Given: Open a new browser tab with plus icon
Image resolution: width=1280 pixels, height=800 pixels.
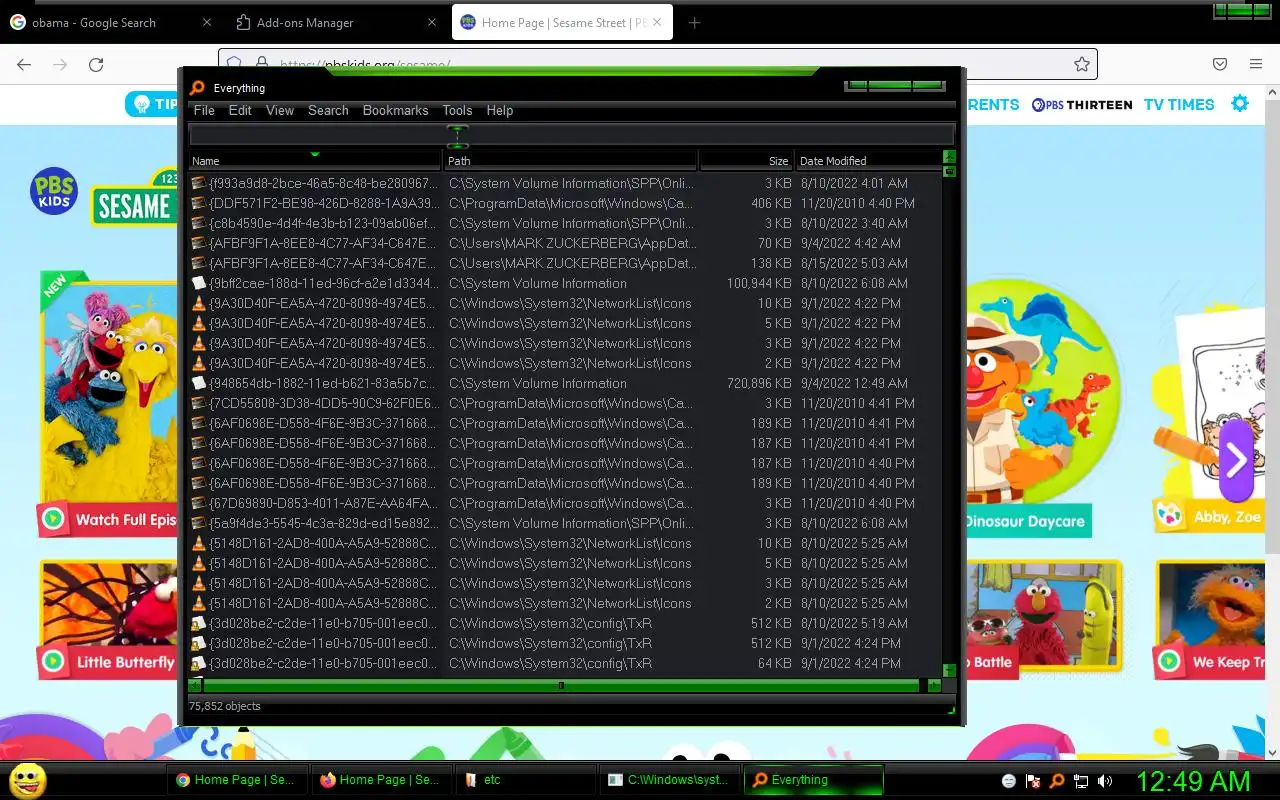Looking at the screenshot, I should [x=694, y=22].
